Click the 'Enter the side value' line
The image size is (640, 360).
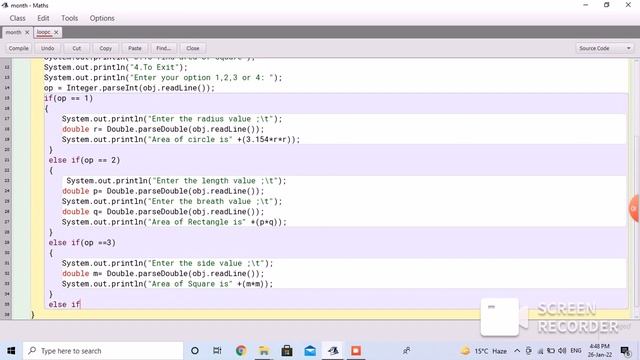(167, 263)
